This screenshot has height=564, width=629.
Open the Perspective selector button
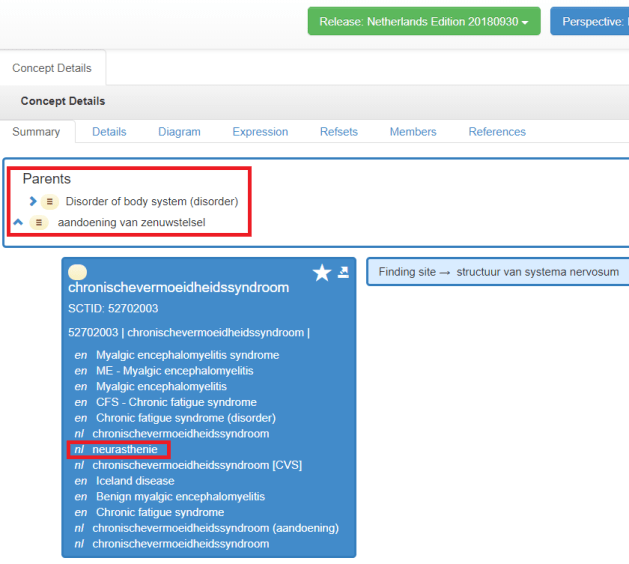tap(590, 21)
